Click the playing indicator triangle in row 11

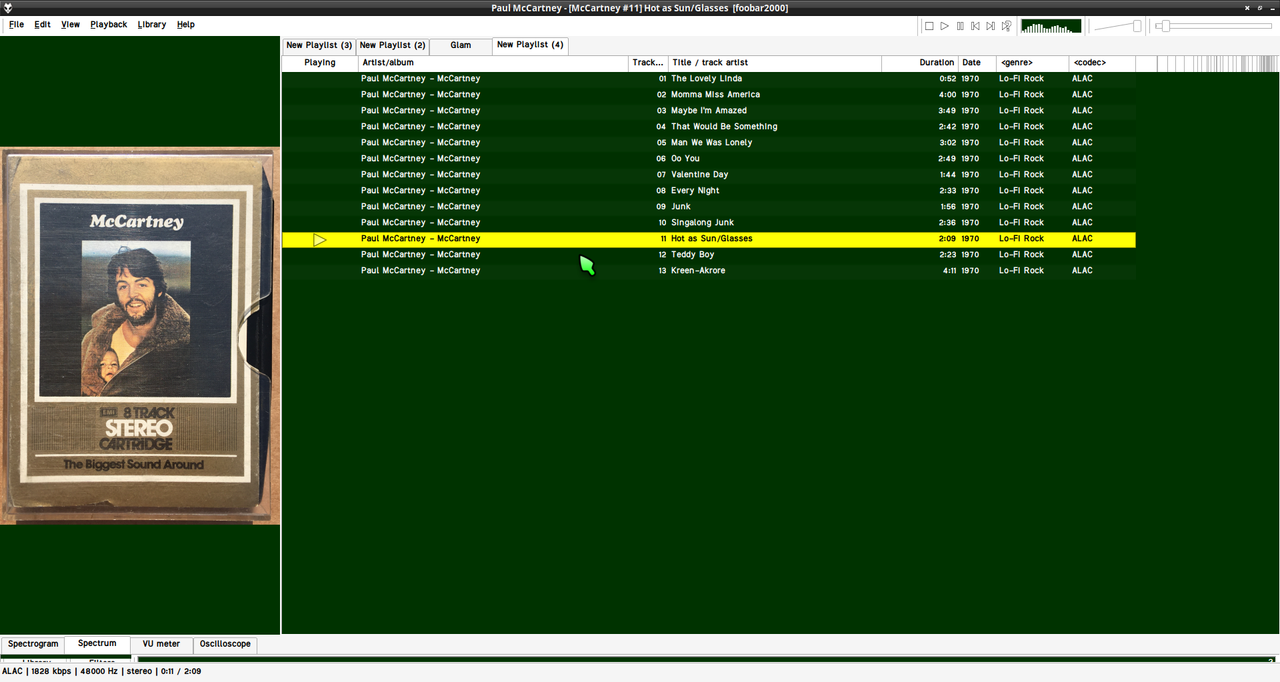click(320, 239)
